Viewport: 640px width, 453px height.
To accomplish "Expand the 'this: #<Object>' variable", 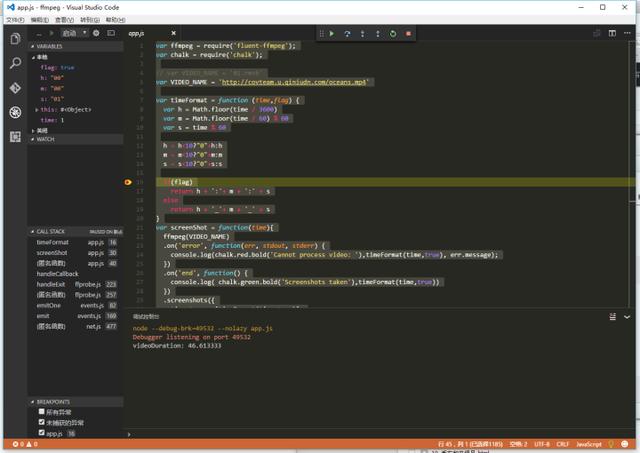I will [36, 109].
